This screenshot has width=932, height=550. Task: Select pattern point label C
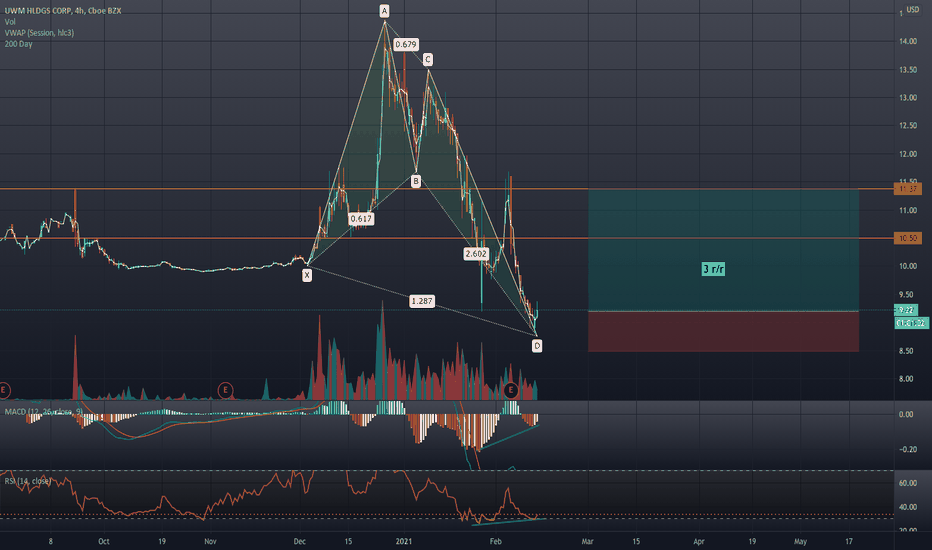click(427, 59)
